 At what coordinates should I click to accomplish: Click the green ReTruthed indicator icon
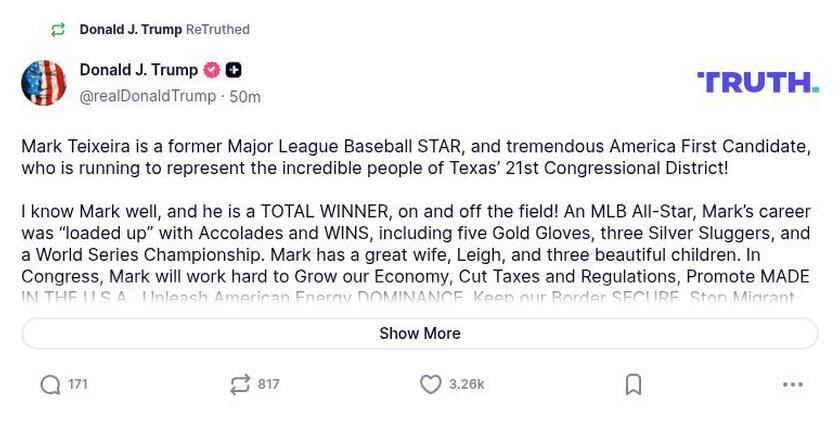[58, 30]
